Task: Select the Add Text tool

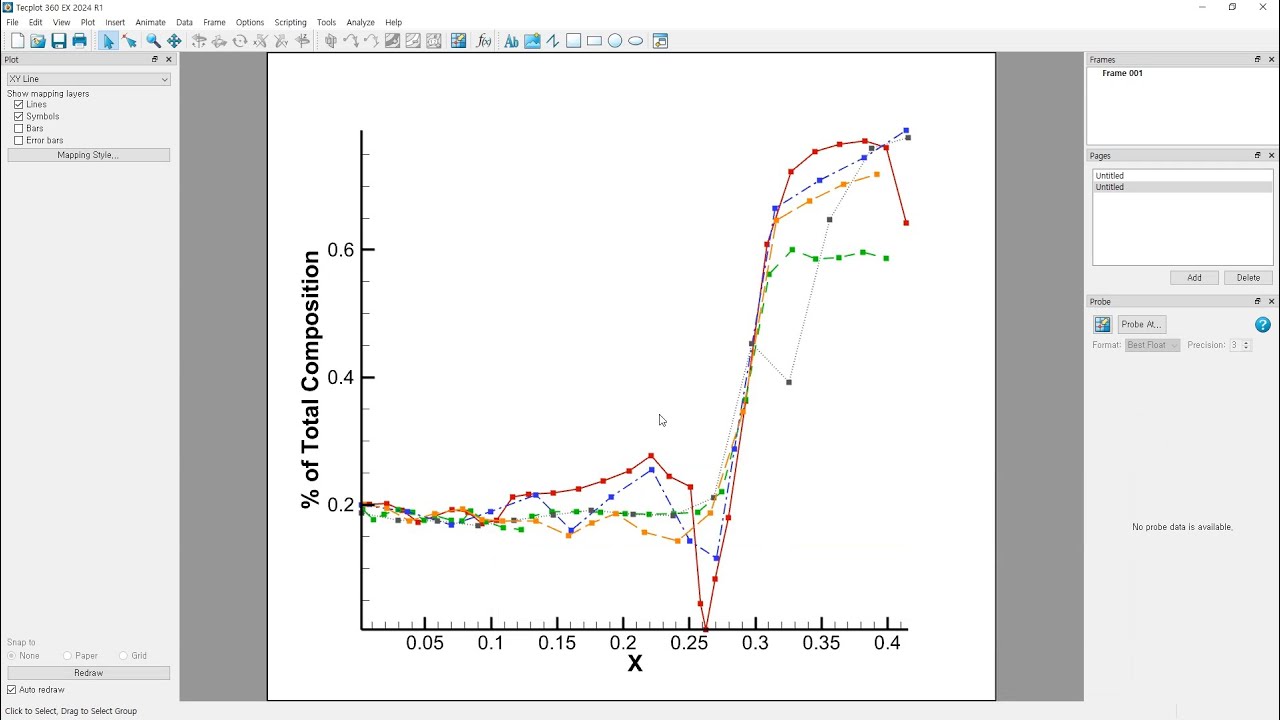Action: [511, 41]
